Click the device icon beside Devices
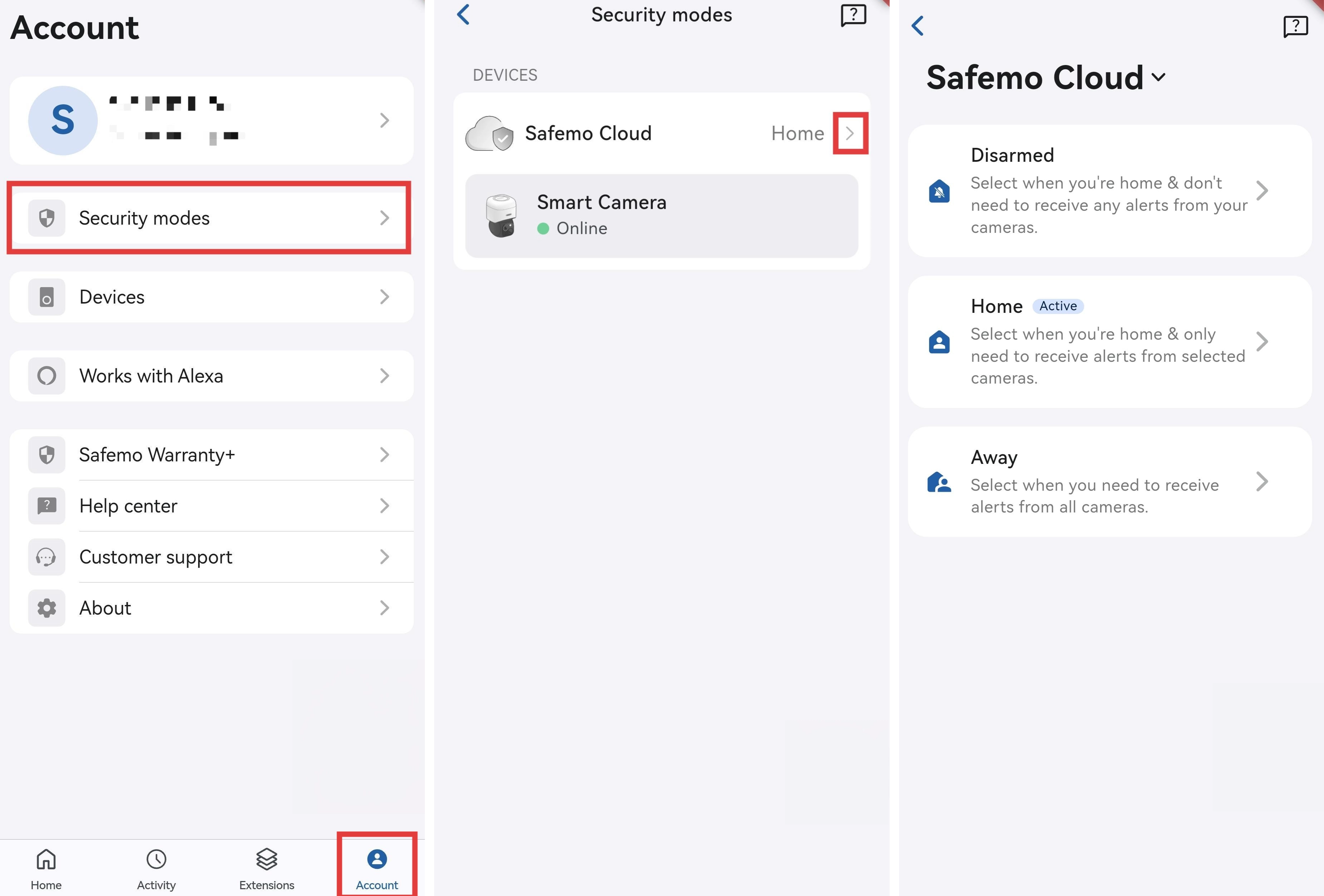The height and width of the screenshot is (896, 1324). 47,297
